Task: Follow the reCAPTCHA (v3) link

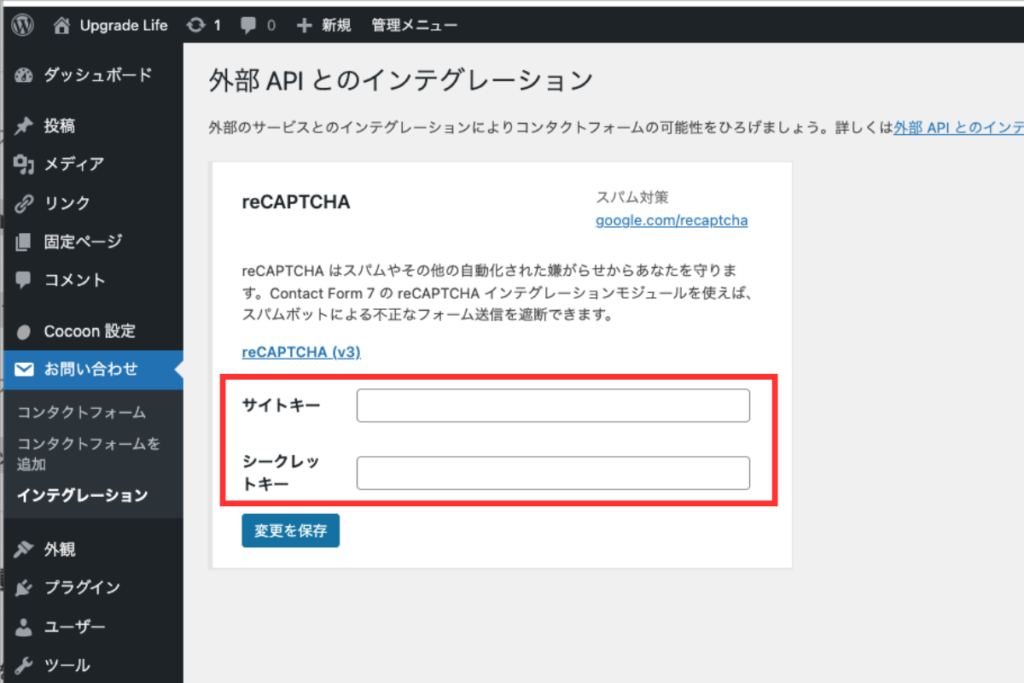Action: coord(301,352)
